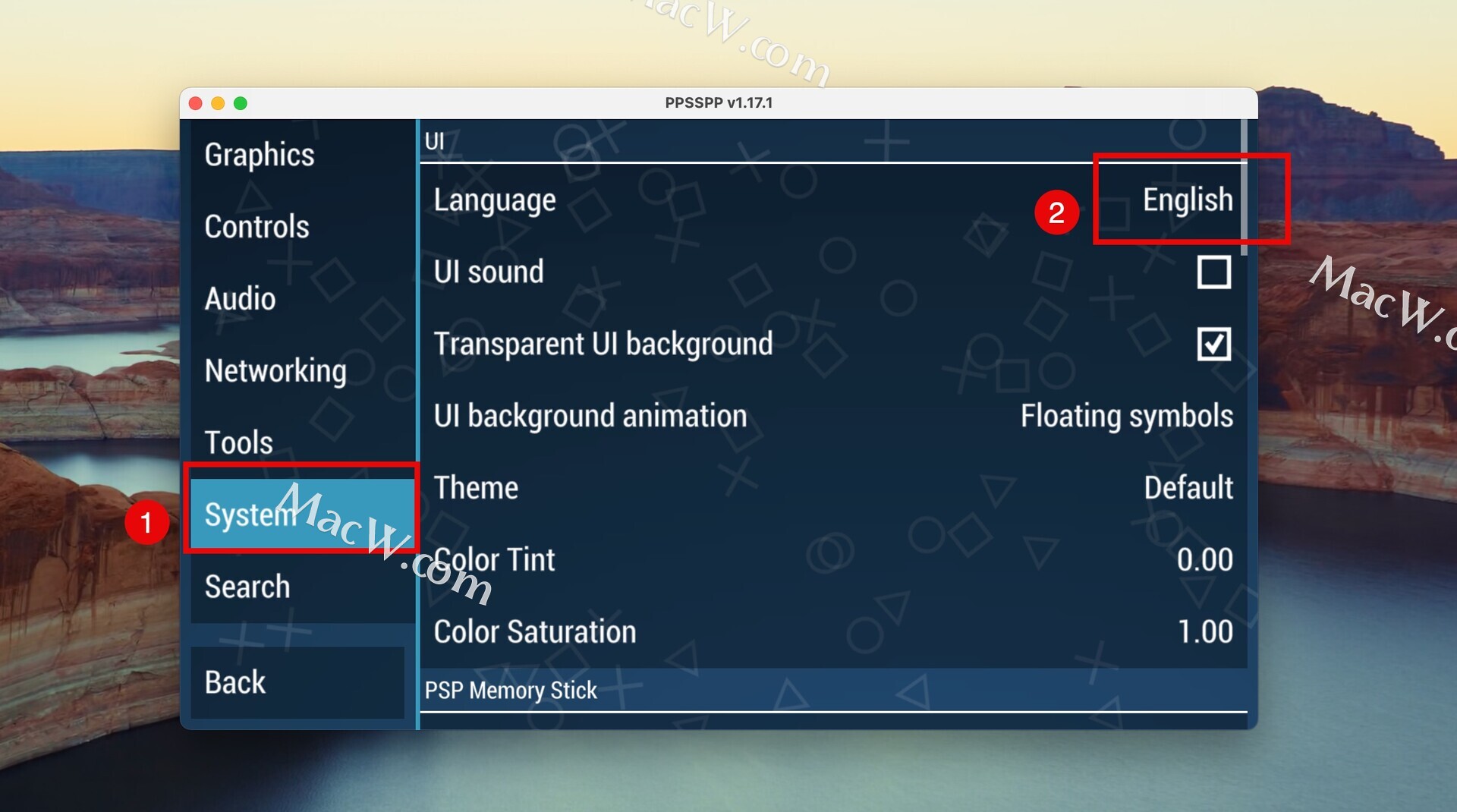Open the Theme selector showing Default
The image size is (1457, 812).
(833, 488)
